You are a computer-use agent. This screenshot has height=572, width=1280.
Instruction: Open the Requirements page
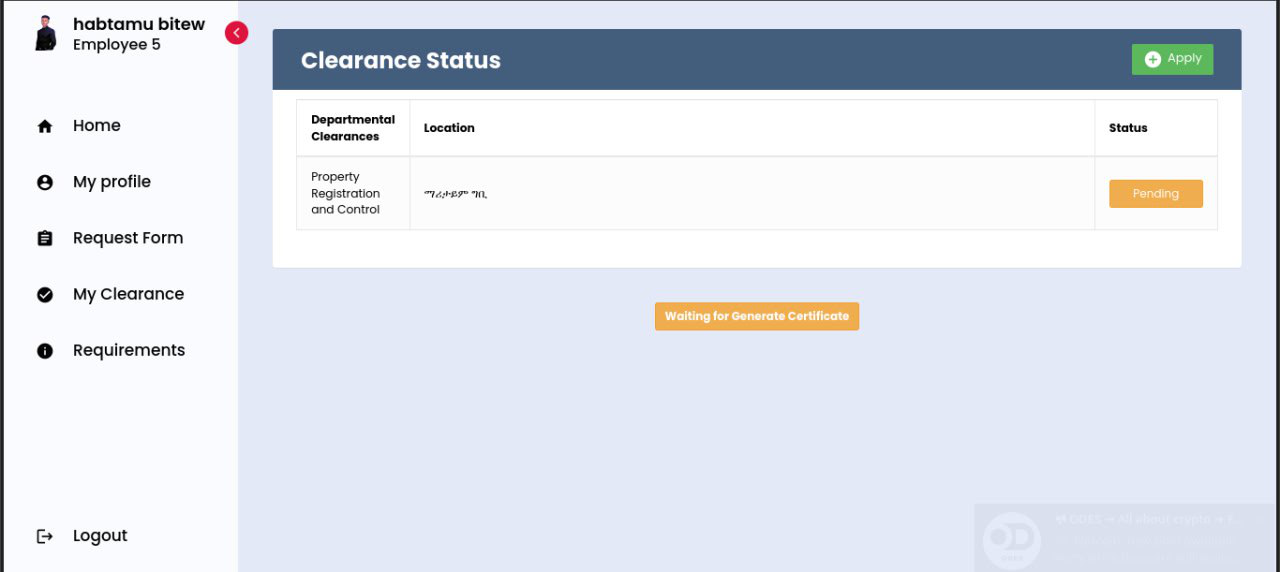pyautogui.click(x=129, y=350)
